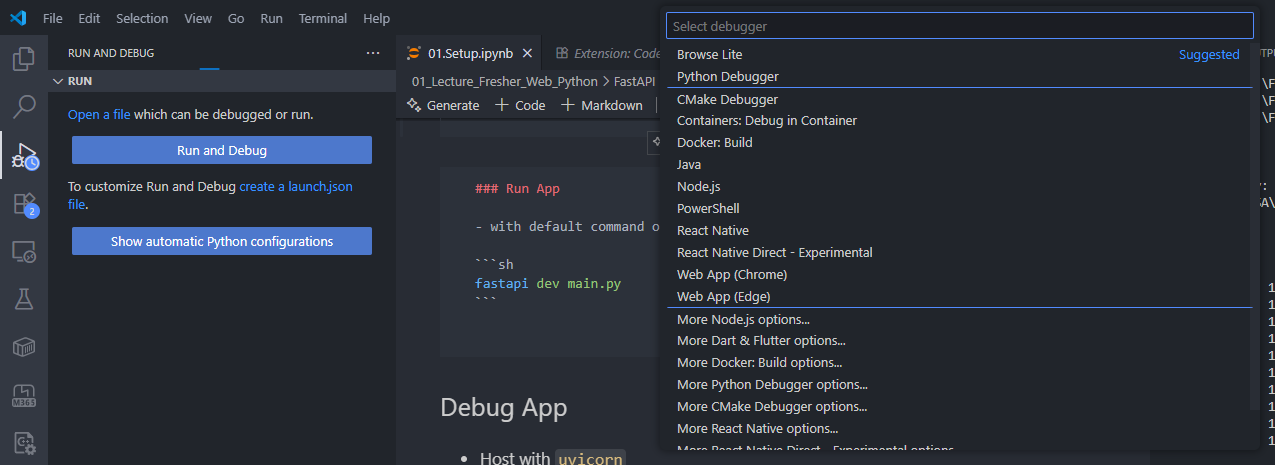Select Docker: Build debugger
Image resolution: width=1275 pixels, height=465 pixels.
point(959,143)
